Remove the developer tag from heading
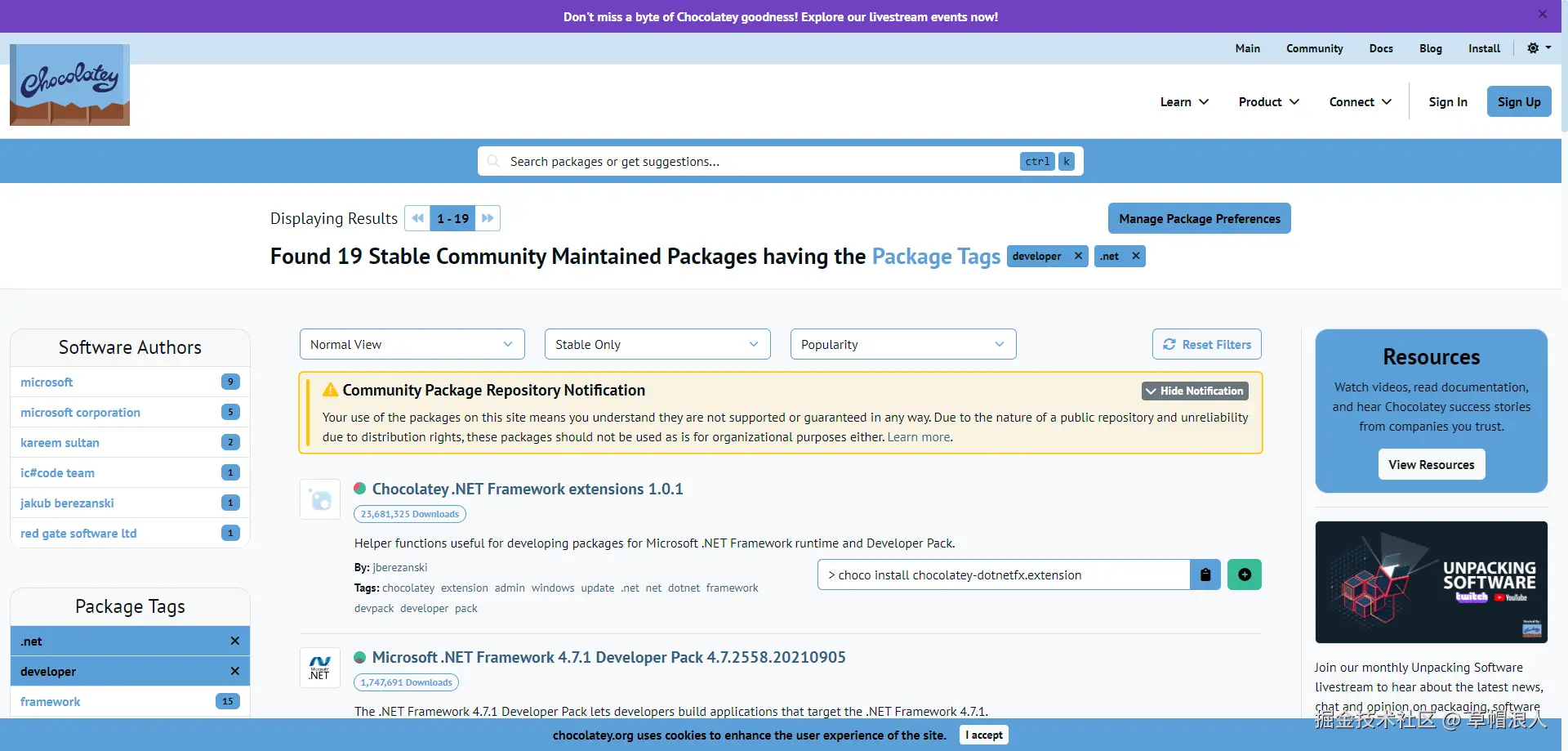The width and height of the screenshot is (1568, 751). pos(1078,256)
